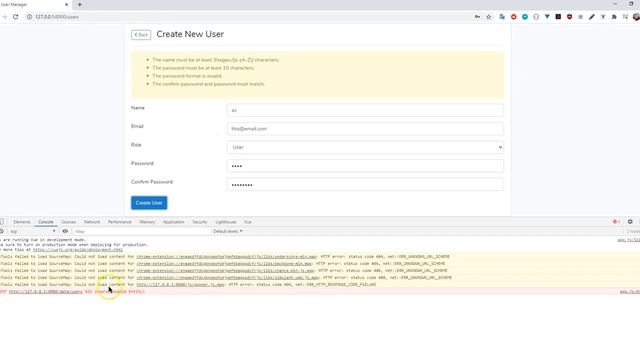Click the 'Create New User' heading
Image resolution: width=640 pixels, height=360 pixels.
click(x=190, y=34)
